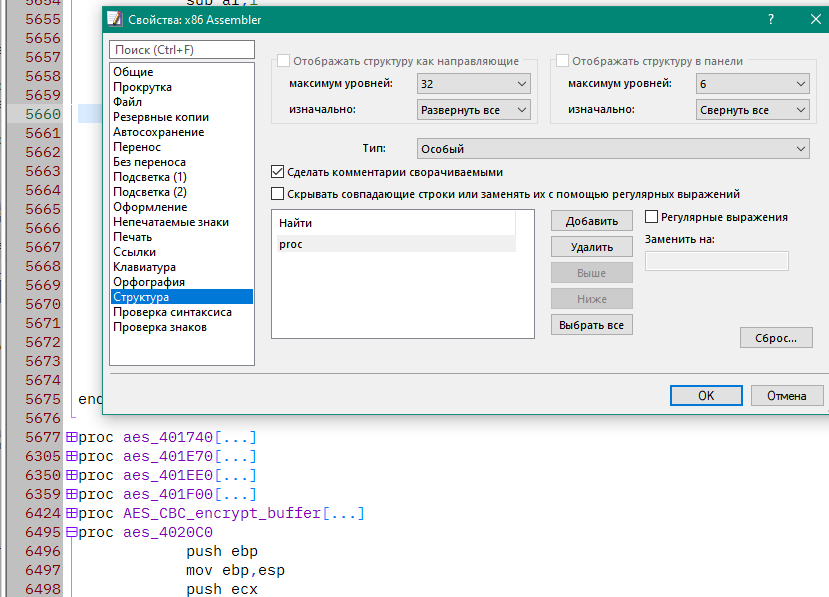Click the Добавить button
Viewport: 829px width, 597px height.
click(592, 221)
